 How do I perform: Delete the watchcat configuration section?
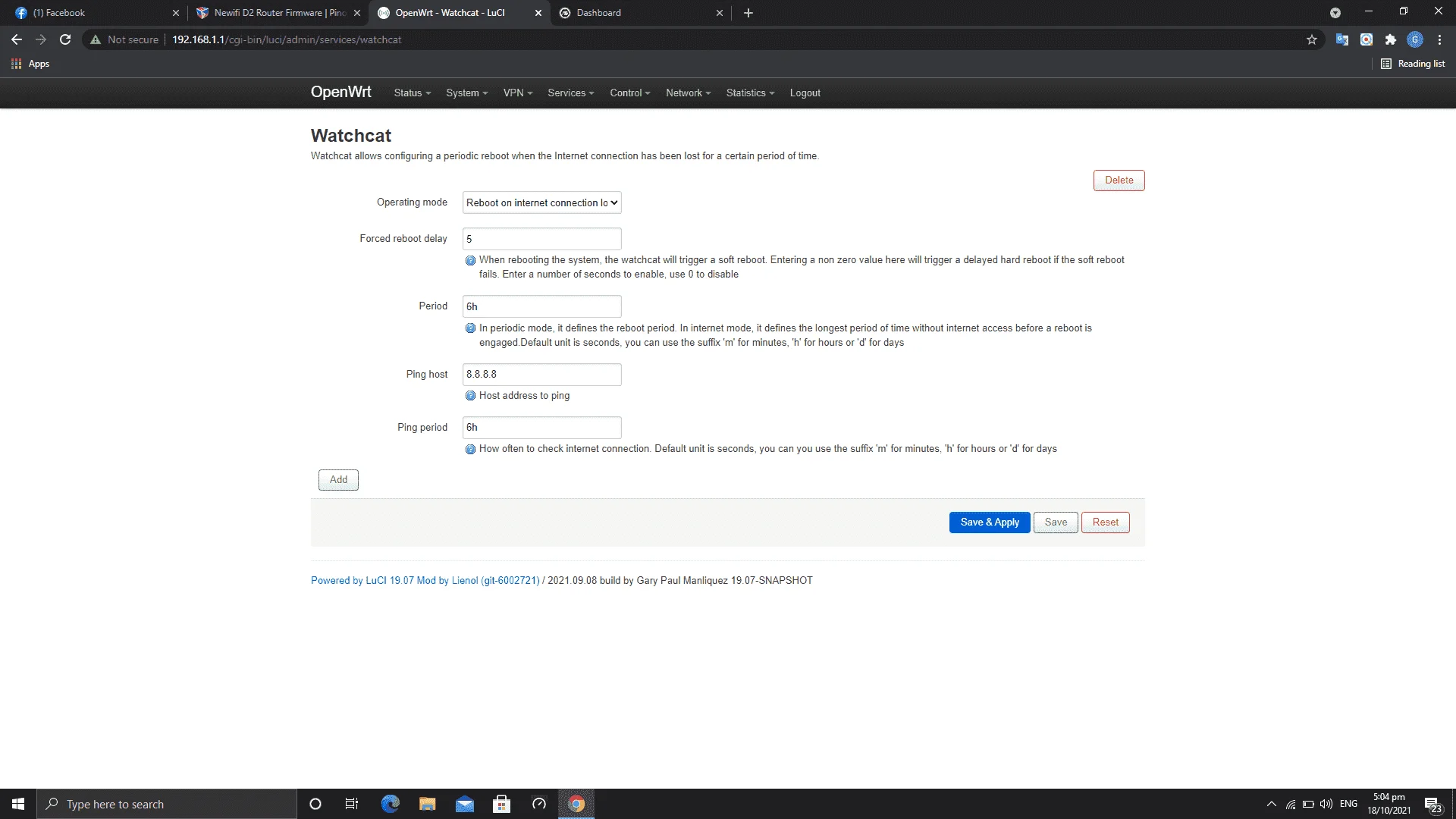pos(1119,180)
